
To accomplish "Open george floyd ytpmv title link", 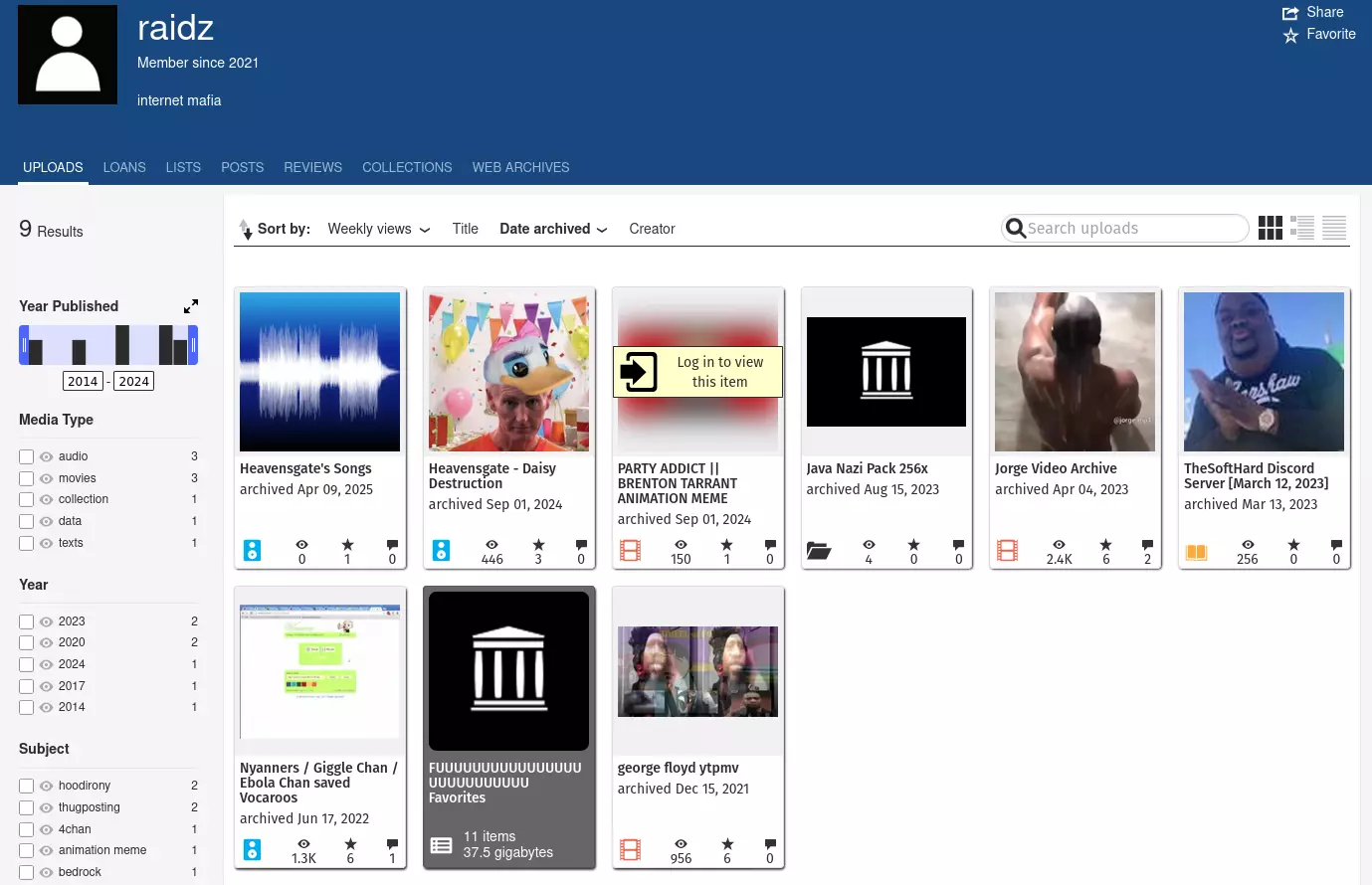I will [x=679, y=768].
